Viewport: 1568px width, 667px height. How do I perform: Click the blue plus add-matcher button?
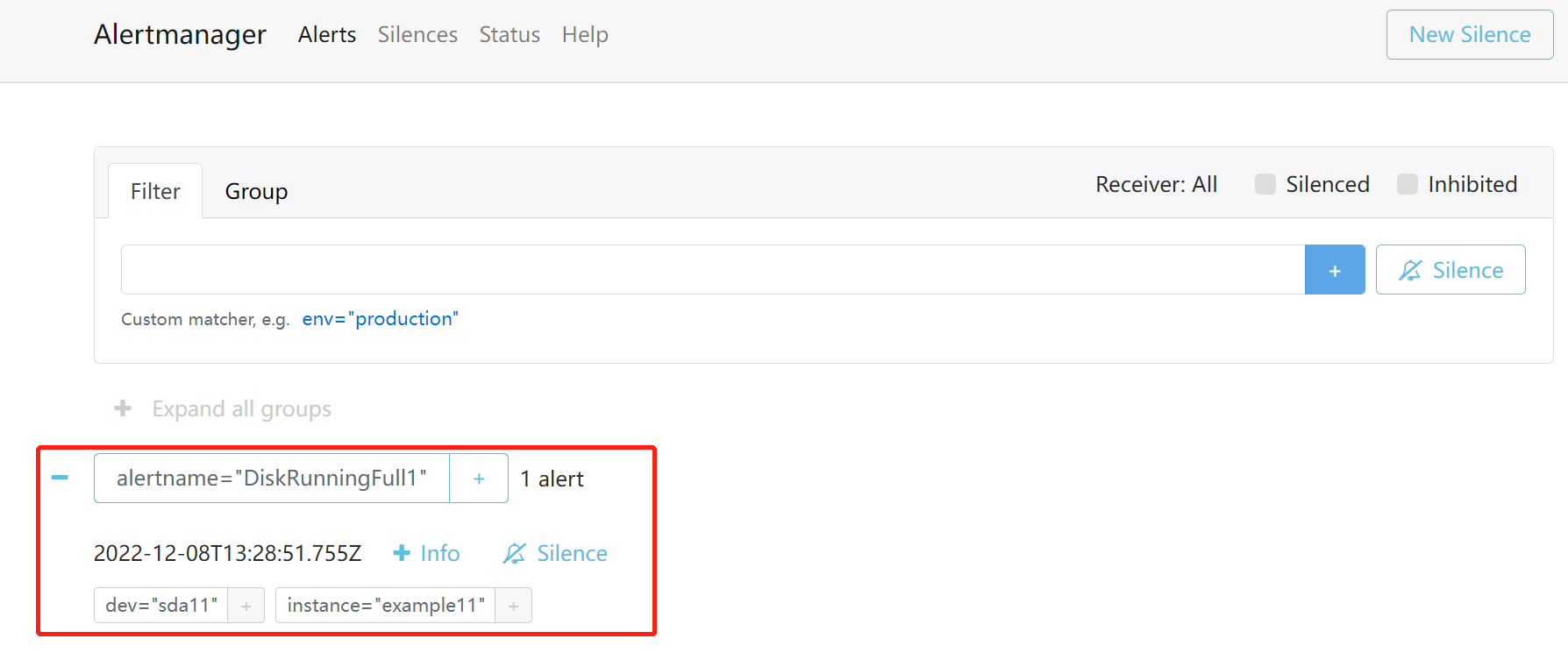(1335, 270)
